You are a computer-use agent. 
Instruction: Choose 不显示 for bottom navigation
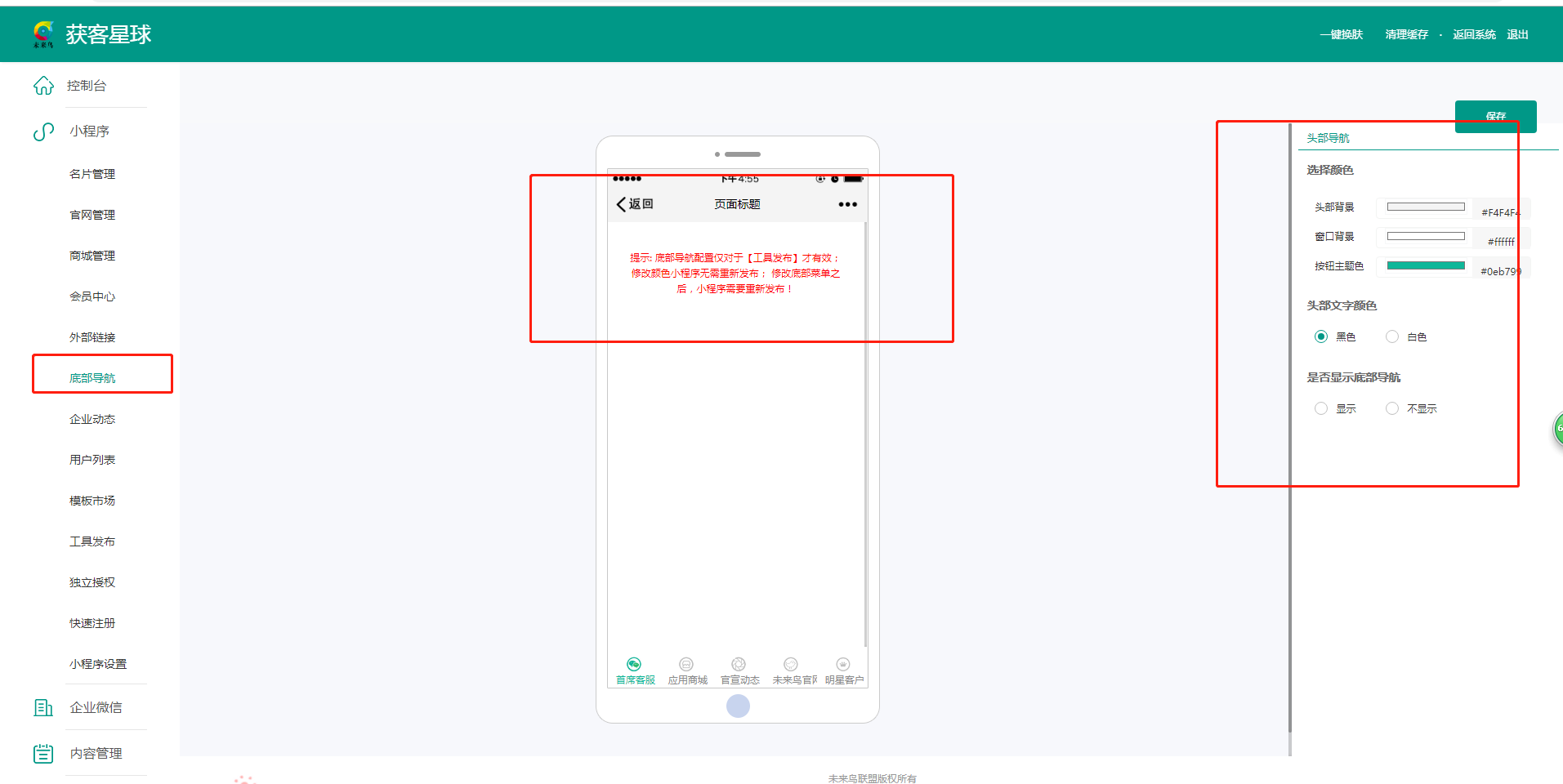(1392, 408)
